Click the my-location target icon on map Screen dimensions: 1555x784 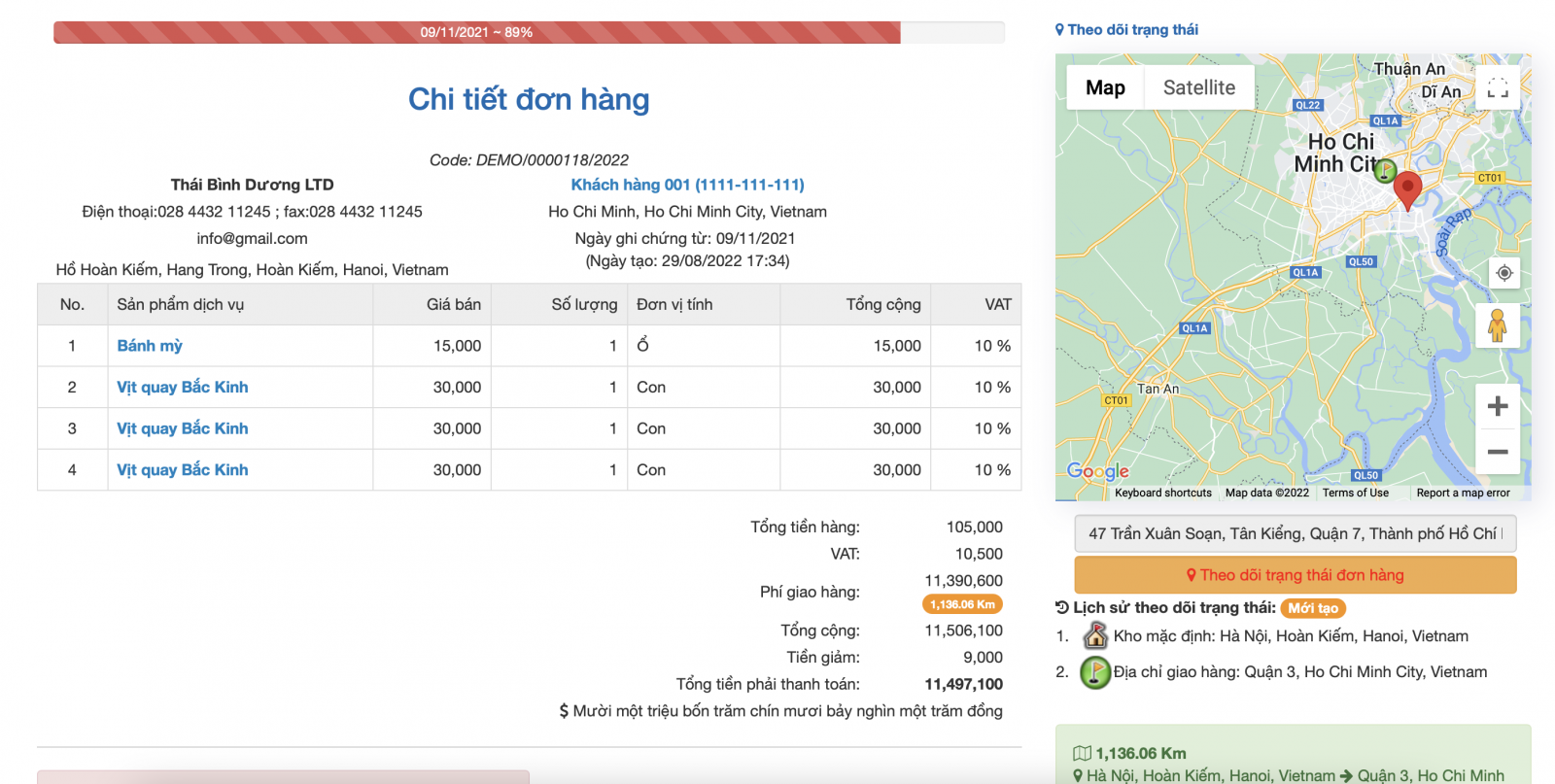point(1503,273)
